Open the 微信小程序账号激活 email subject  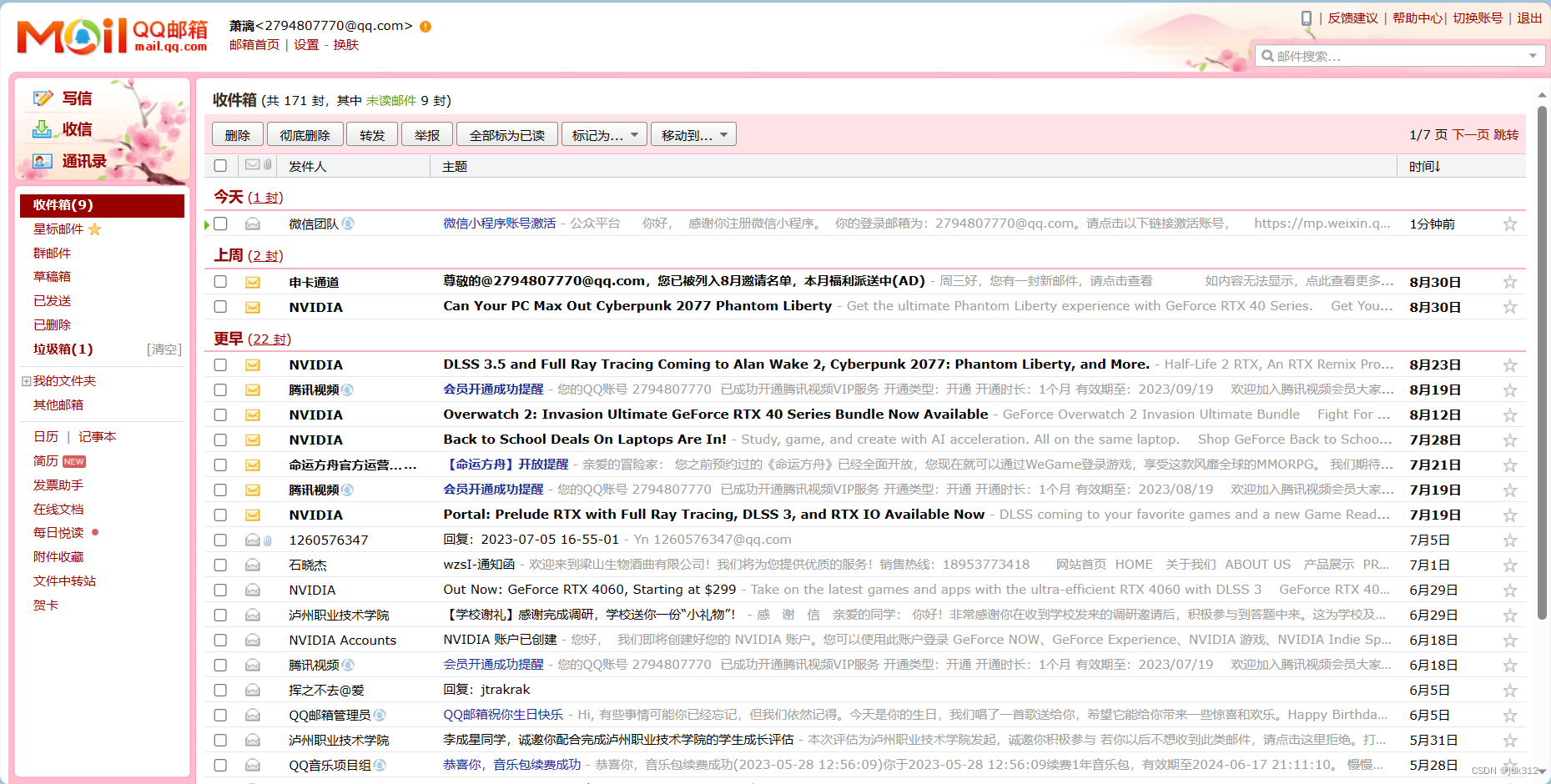[499, 224]
